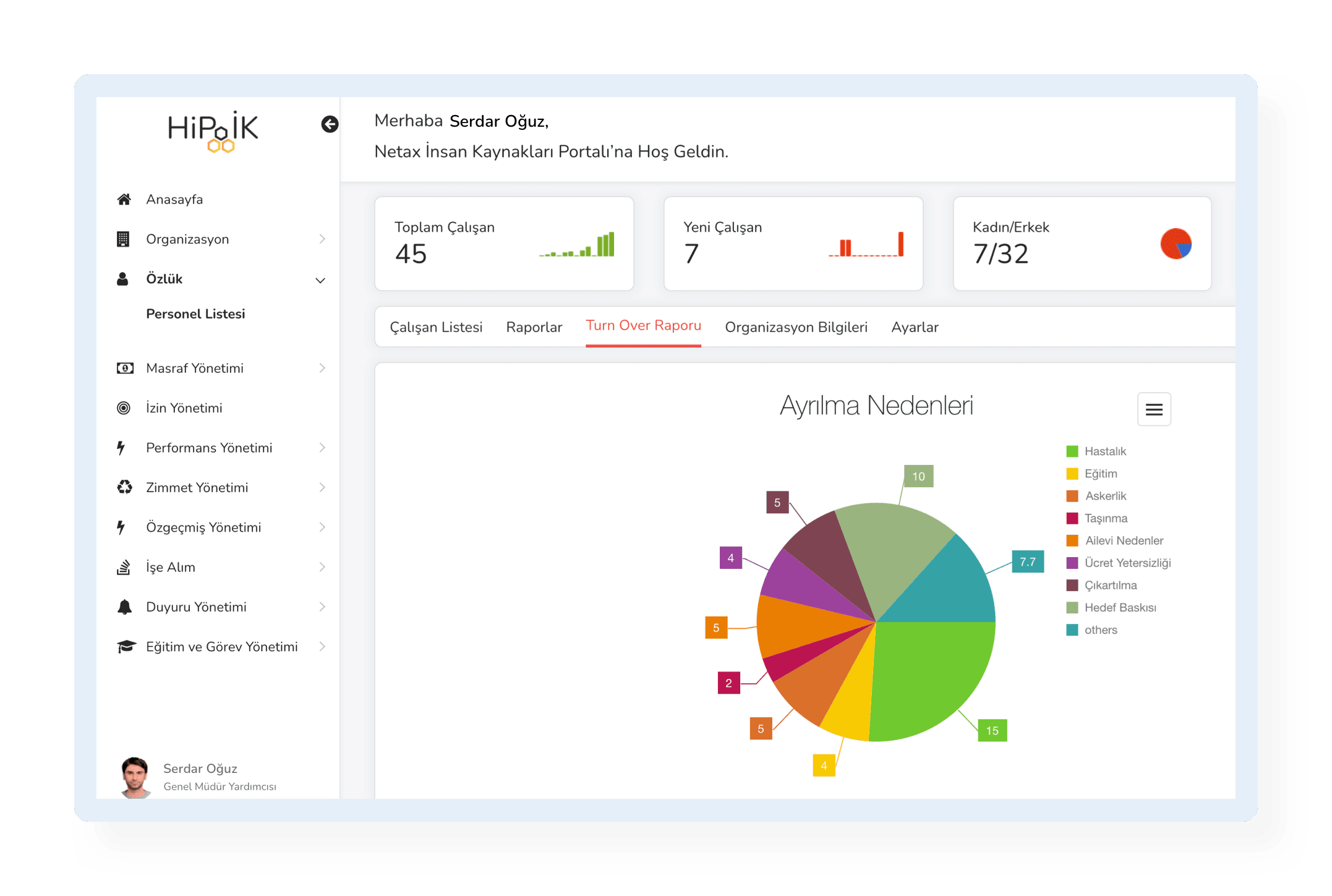
Task: Switch to the Çalışan Listesi tab
Action: tap(436, 327)
